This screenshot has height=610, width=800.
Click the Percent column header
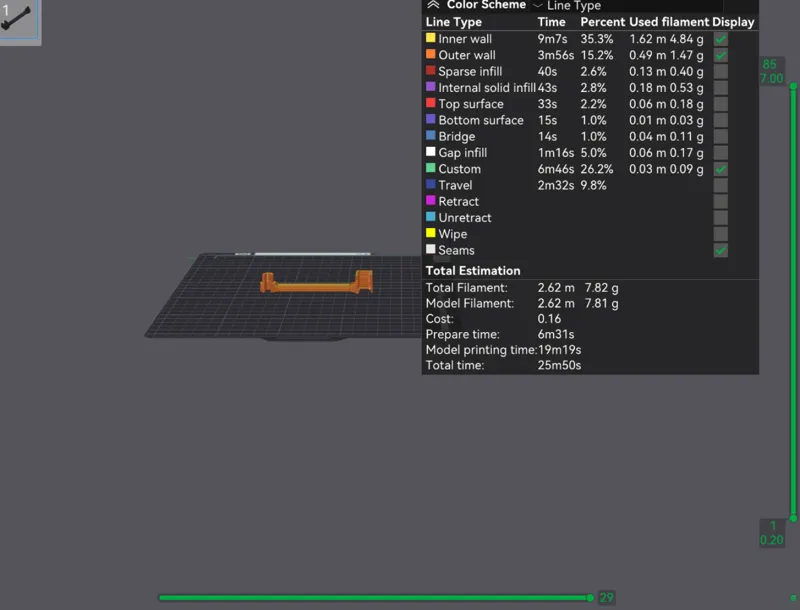pyautogui.click(x=602, y=22)
